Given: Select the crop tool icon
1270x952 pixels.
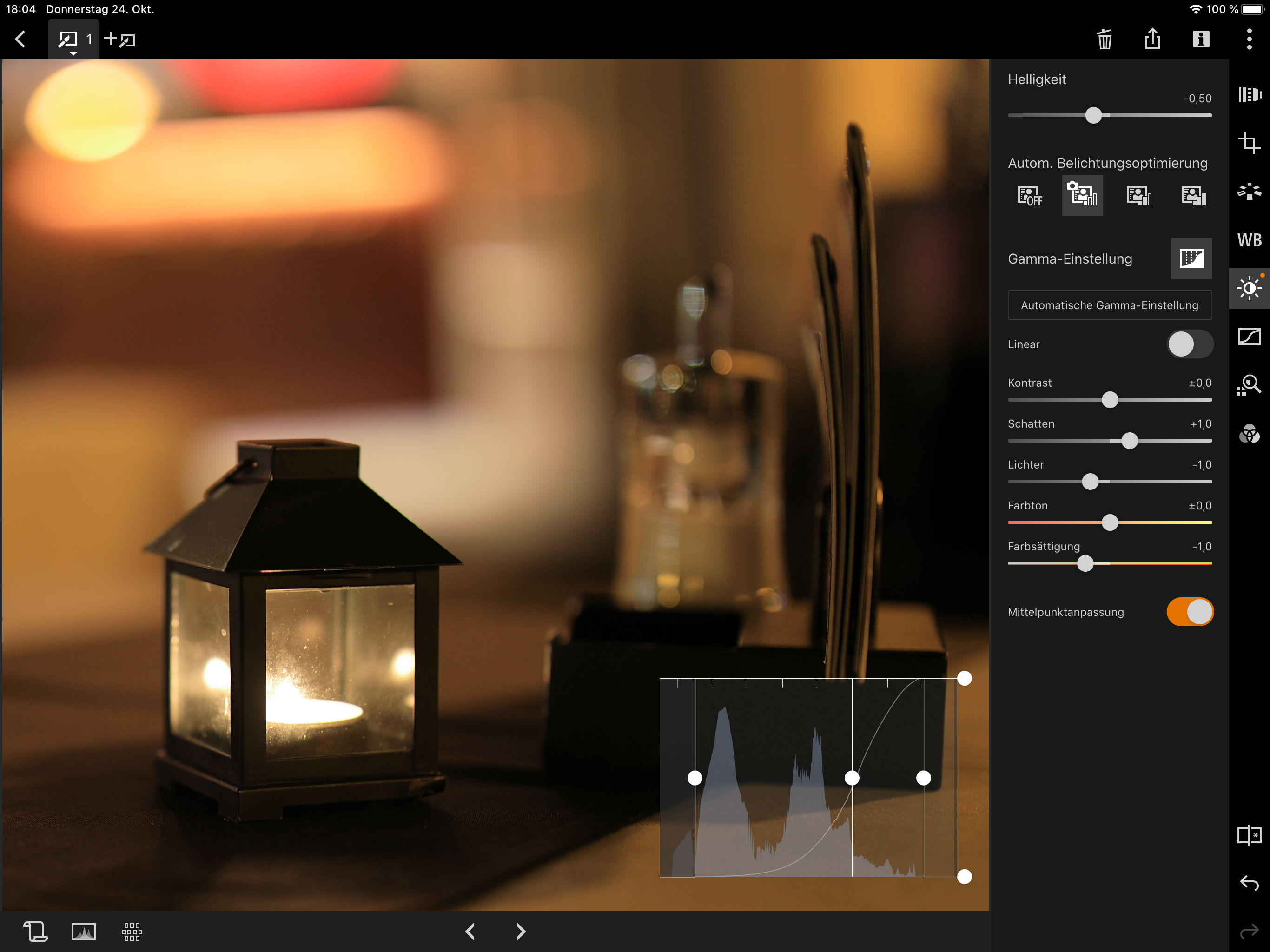Looking at the screenshot, I should coord(1249,142).
